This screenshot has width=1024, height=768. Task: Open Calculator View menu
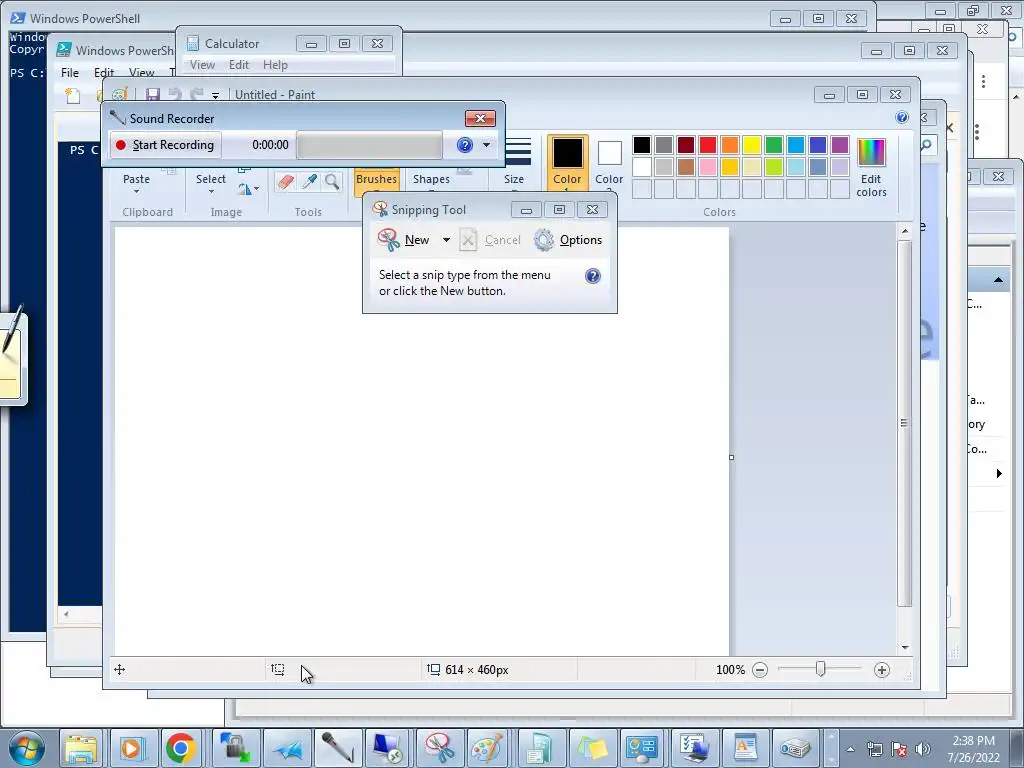pos(202,65)
